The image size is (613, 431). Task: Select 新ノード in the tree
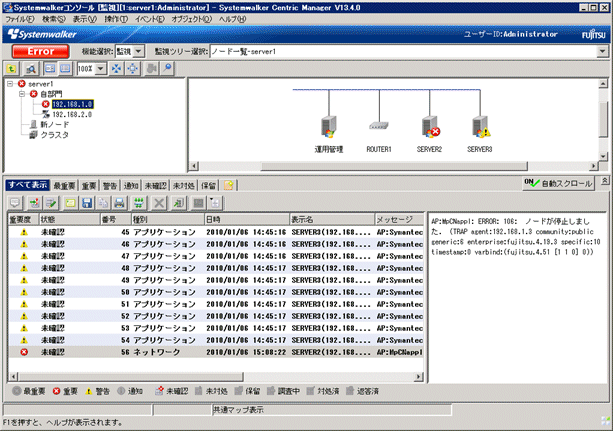click(x=55, y=125)
